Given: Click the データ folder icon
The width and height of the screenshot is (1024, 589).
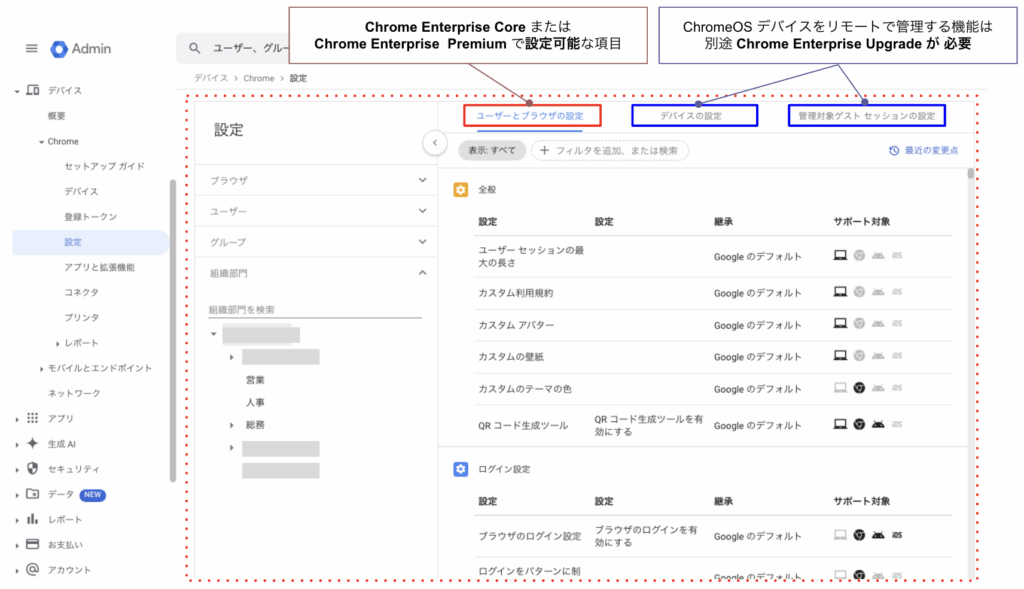Looking at the screenshot, I should click(33, 494).
